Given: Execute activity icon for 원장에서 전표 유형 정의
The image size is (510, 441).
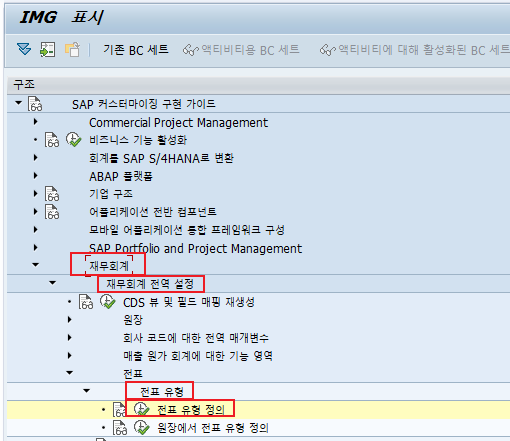Looking at the screenshot, I should click(142, 427).
